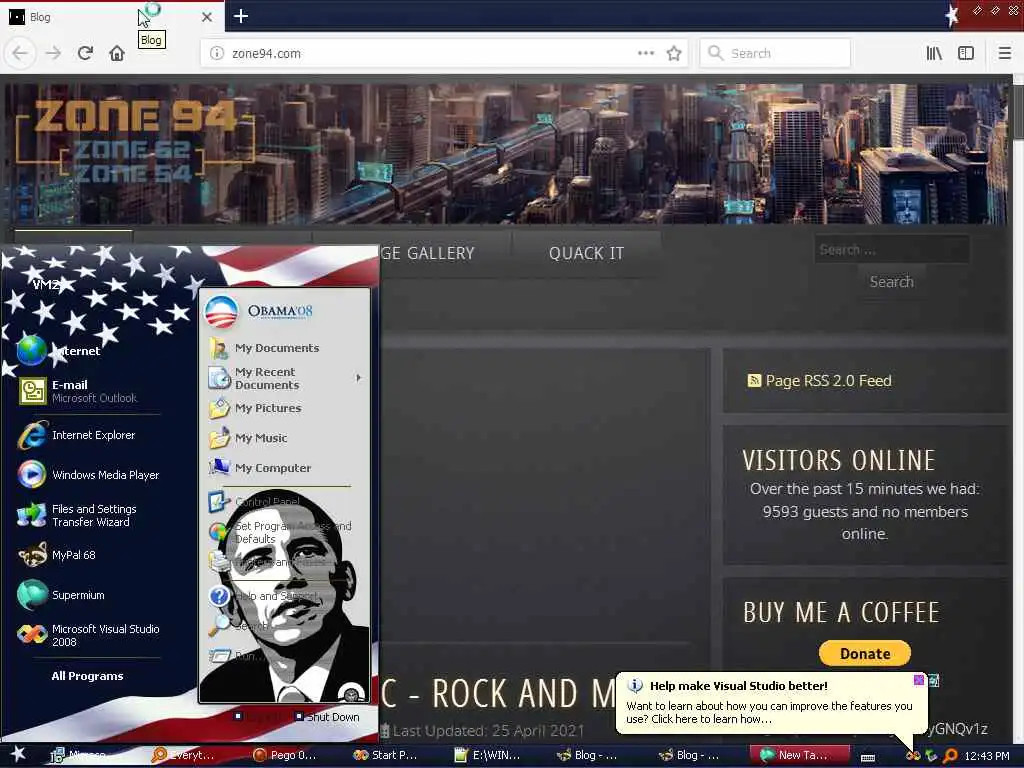Switch to New Tab taskbar button

click(800, 755)
